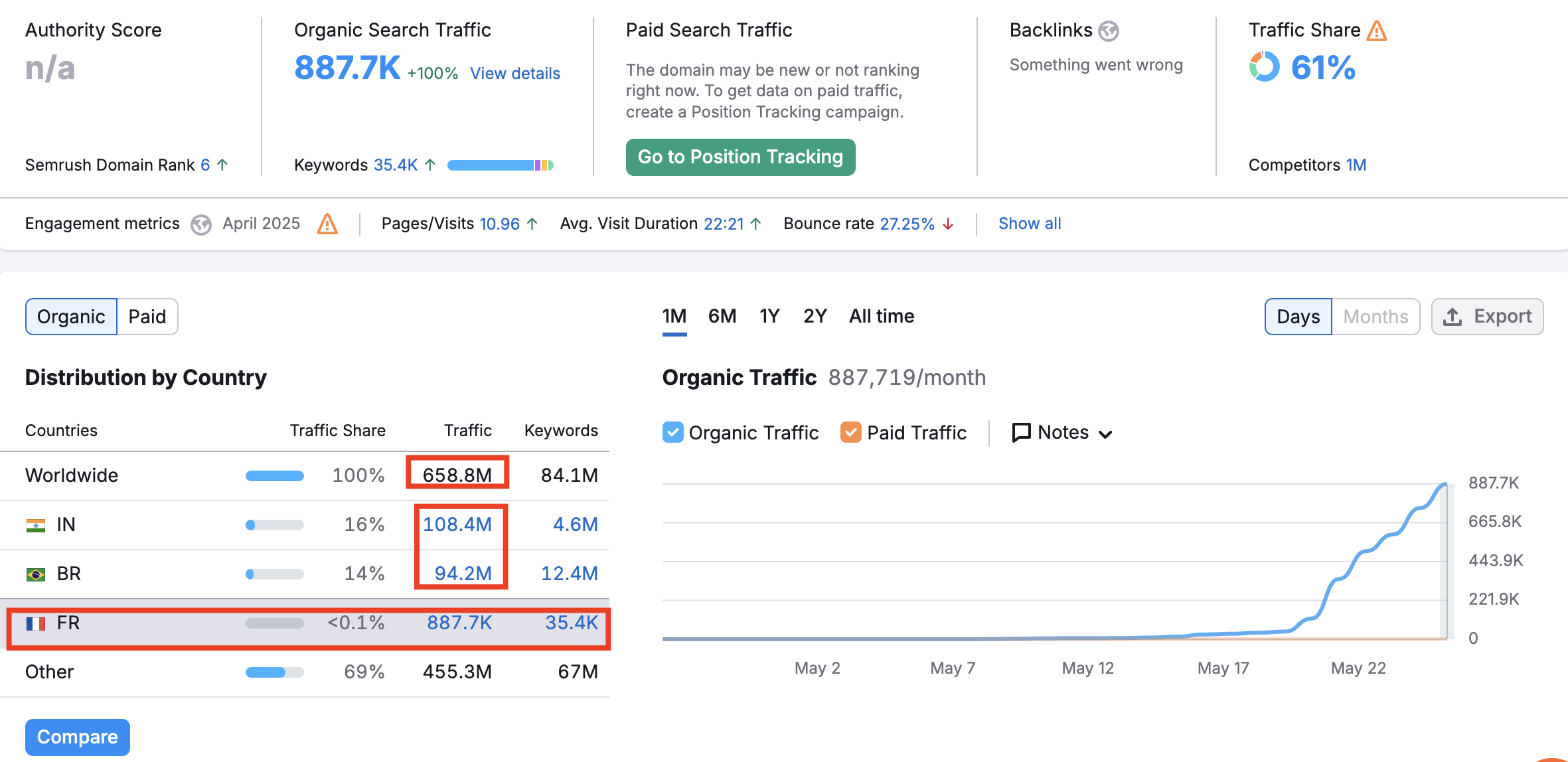Click the Brazil flag icon
Screen dimensions: 1568x762
[x=36, y=574]
